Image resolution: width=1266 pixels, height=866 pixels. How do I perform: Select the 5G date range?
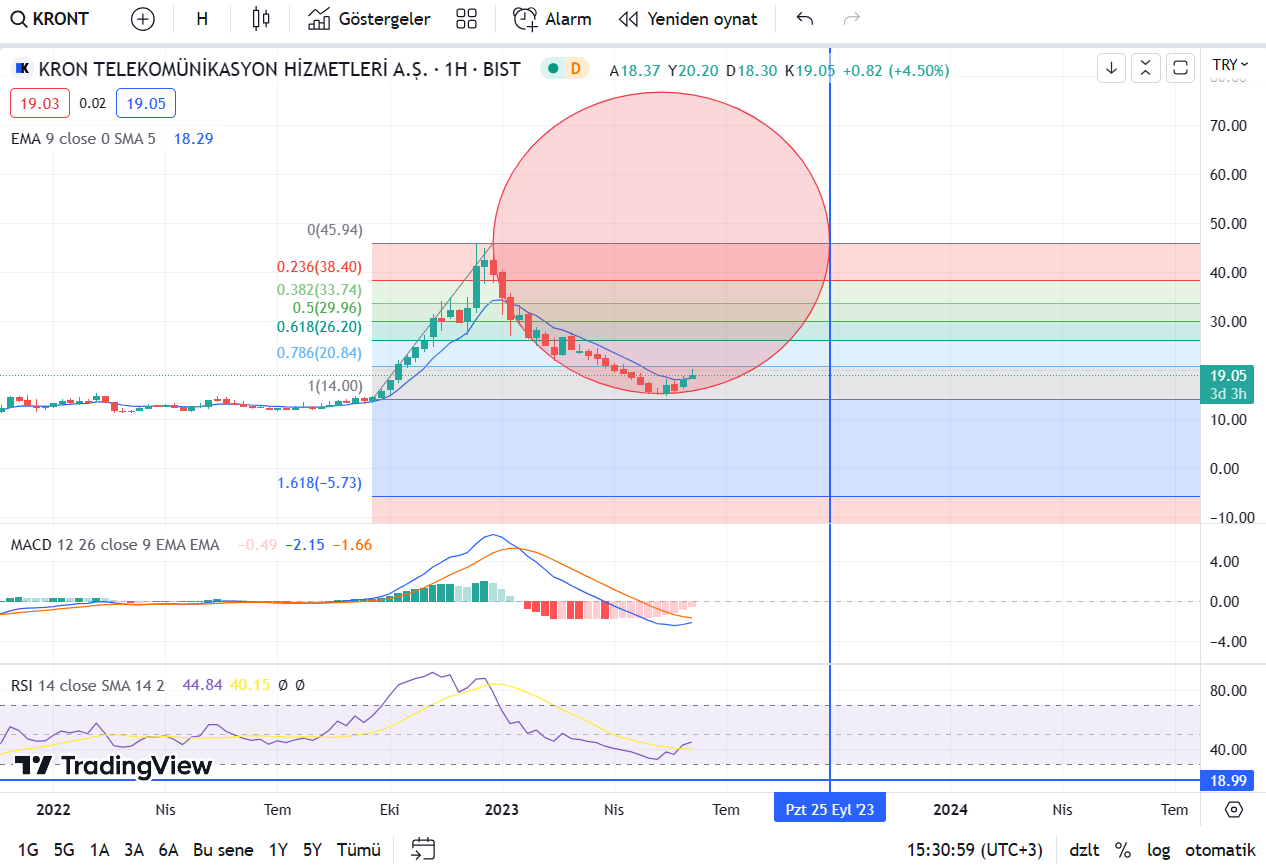(x=64, y=850)
